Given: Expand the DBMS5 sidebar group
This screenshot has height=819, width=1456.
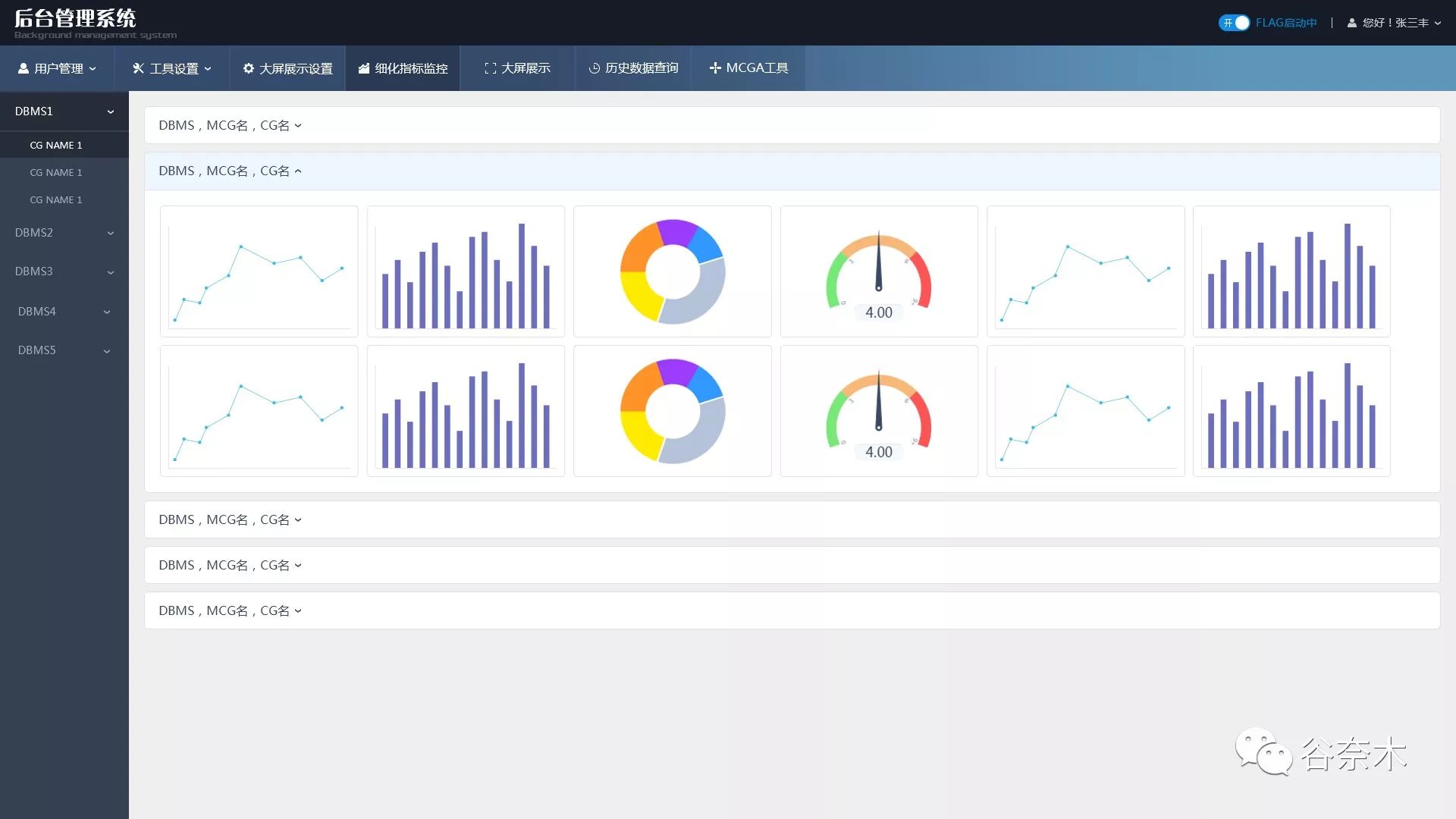Looking at the screenshot, I should click(x=64, y=350).
